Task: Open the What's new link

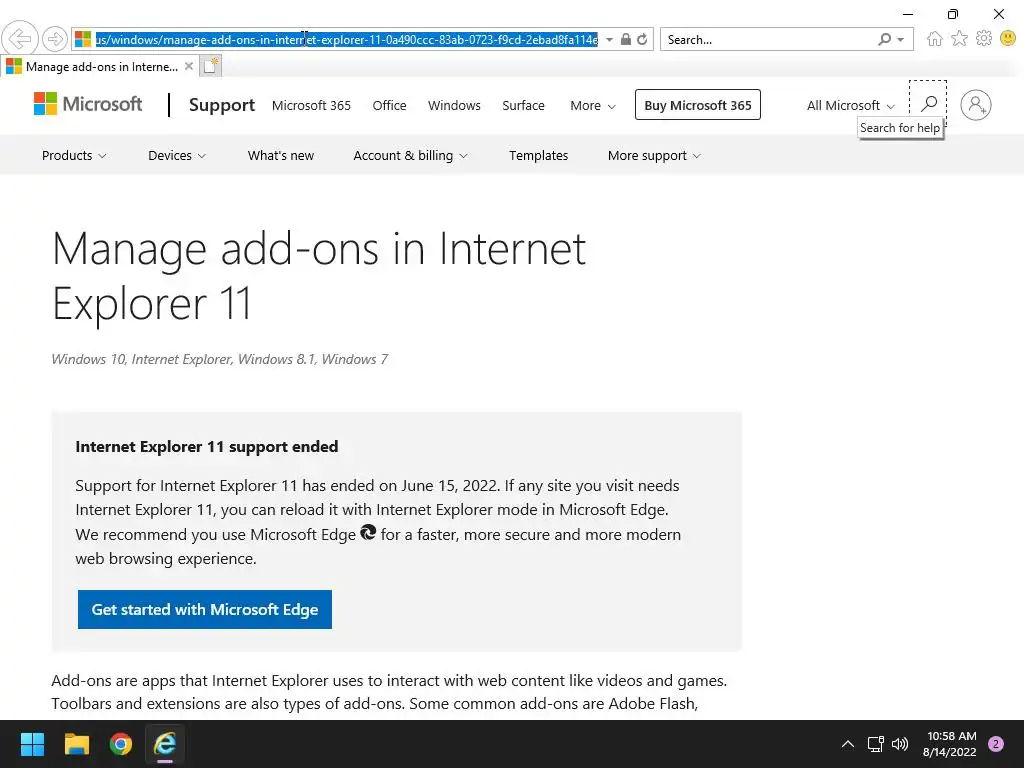Action: [x=281, y=155]
